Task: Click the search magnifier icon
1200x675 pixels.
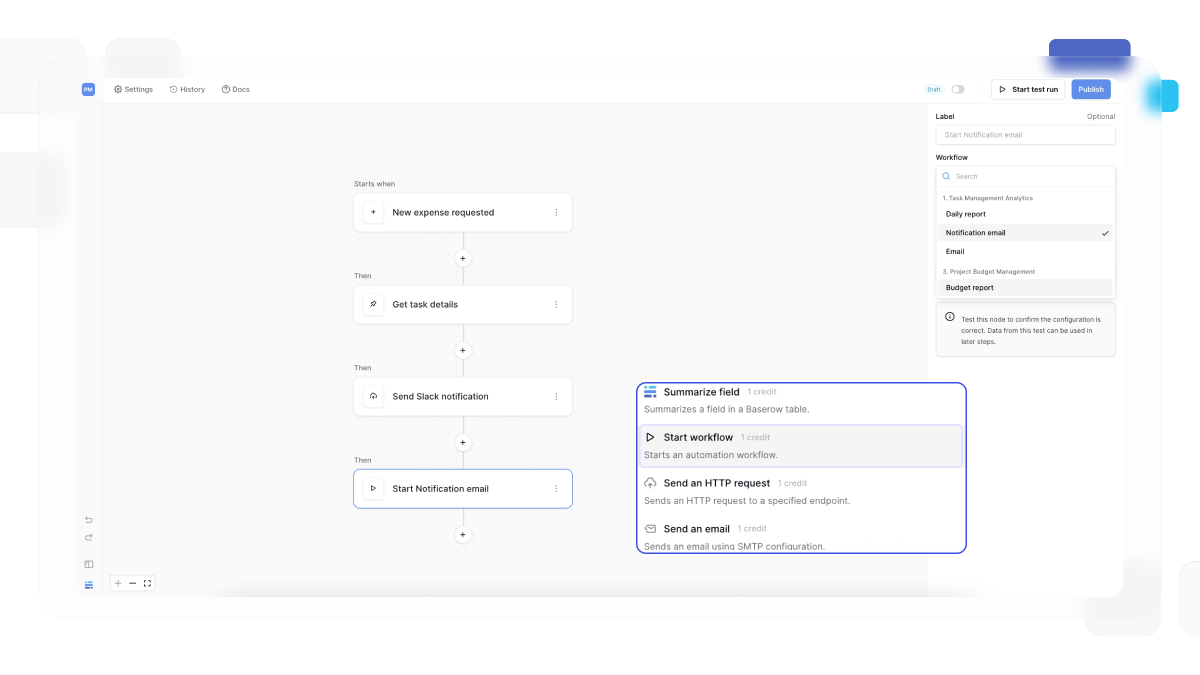Action: click(x=946, y=176)
